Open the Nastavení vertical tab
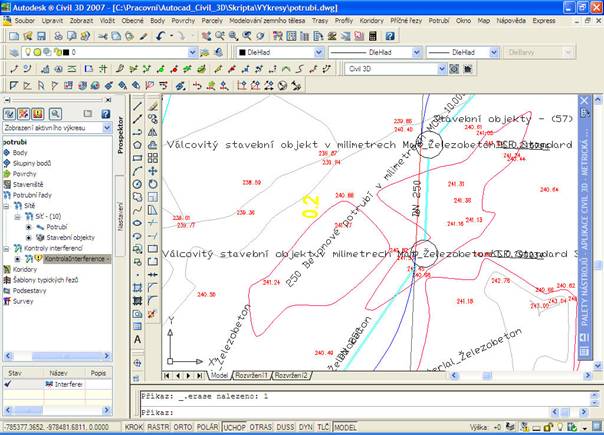The height and width of the screenshot is (435, 604). click(x=122, y=216)
